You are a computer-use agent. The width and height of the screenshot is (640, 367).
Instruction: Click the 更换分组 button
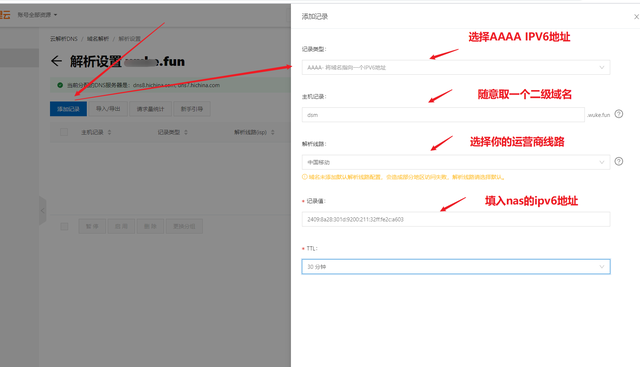[184, 226]
